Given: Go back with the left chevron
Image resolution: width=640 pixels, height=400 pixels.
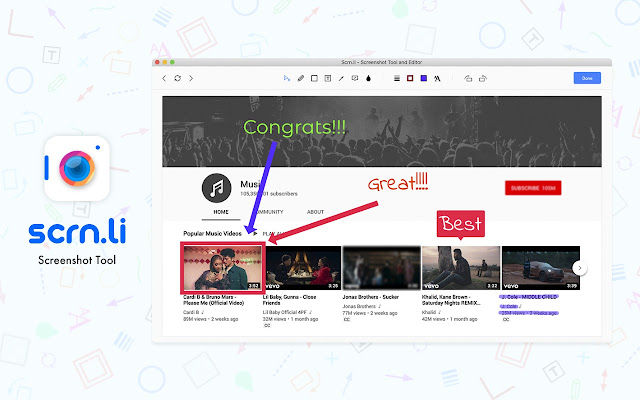Looking at the screenshot, I should [x=164, y=78].
